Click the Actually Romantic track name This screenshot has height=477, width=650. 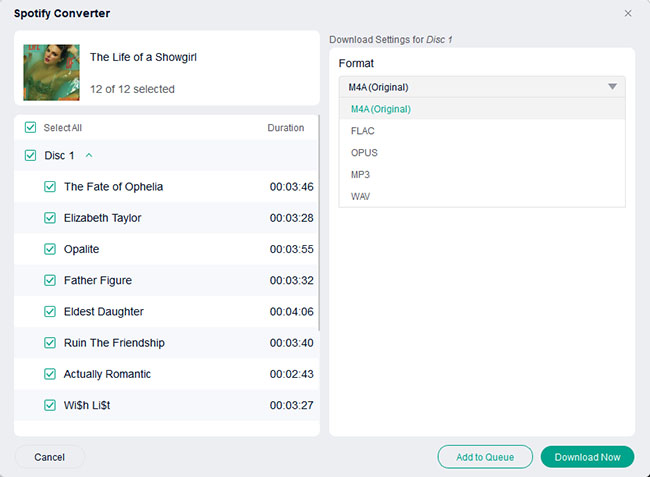pos(107,374)
